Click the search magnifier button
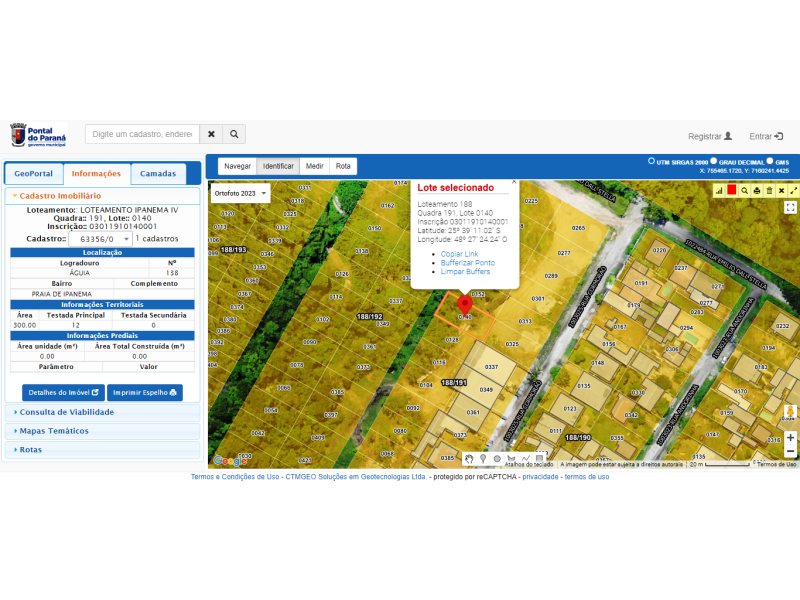The height and width of the screenshot is (600, 800). [x=234, y=134]
